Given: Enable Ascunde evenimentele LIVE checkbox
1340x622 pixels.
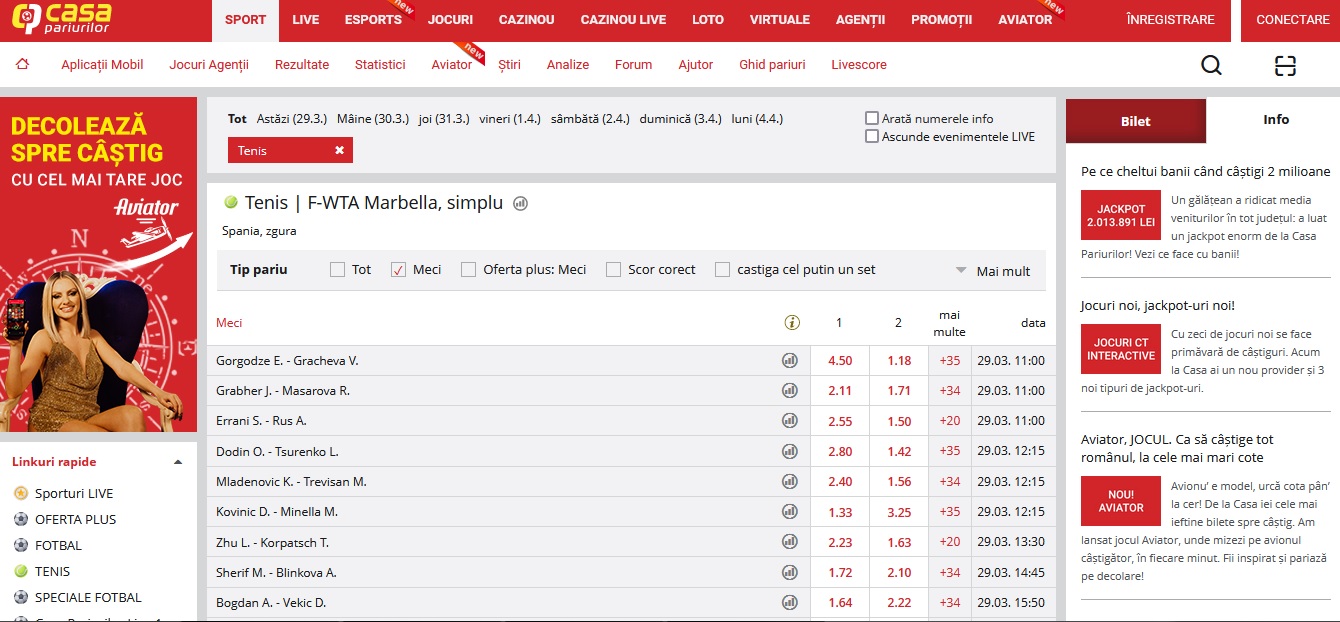Looking at the screenshot, I should pyautogui.click(x=872, y=136).
